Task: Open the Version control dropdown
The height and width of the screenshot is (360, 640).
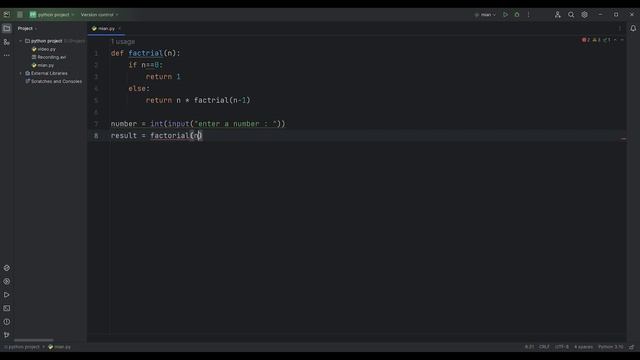Action: [99, 15]
